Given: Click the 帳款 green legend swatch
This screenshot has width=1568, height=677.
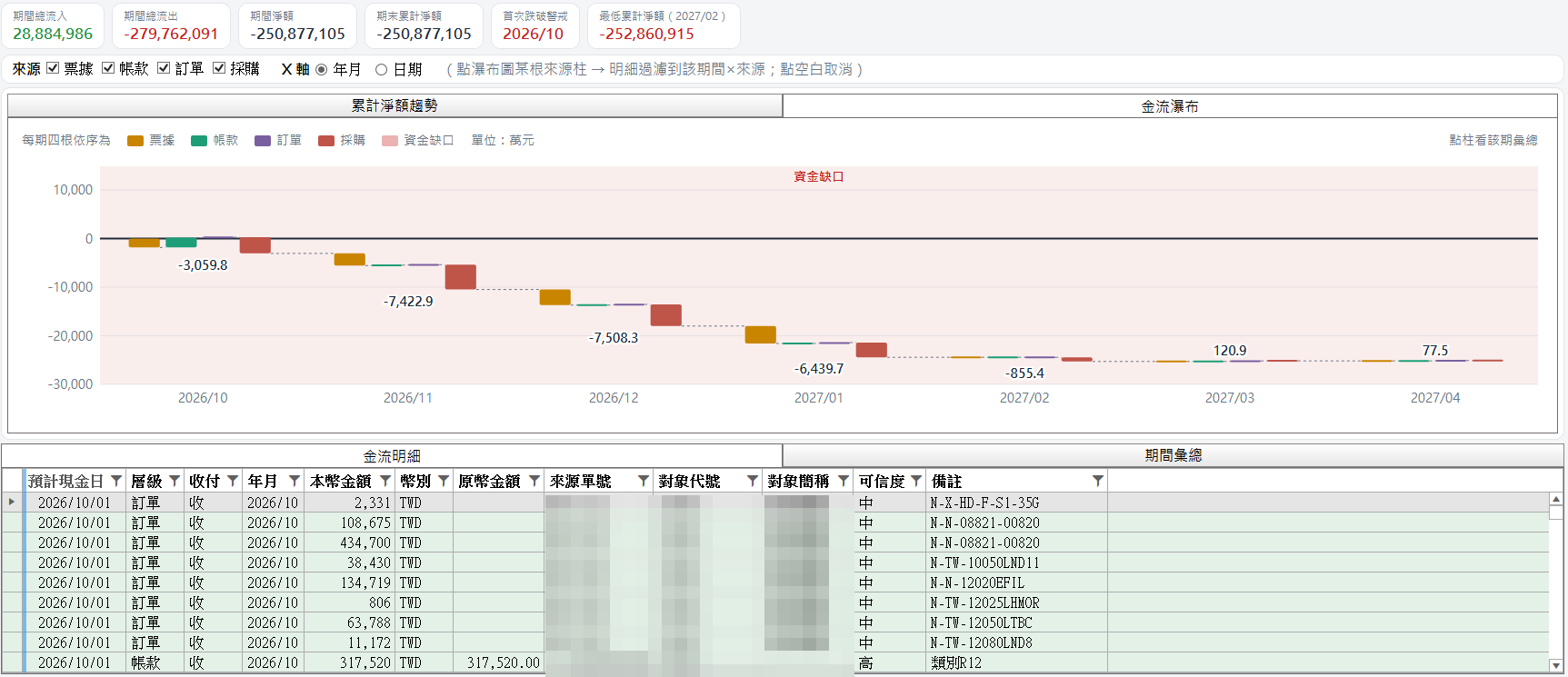Looking at the screenshot, I should click(199, 141).
